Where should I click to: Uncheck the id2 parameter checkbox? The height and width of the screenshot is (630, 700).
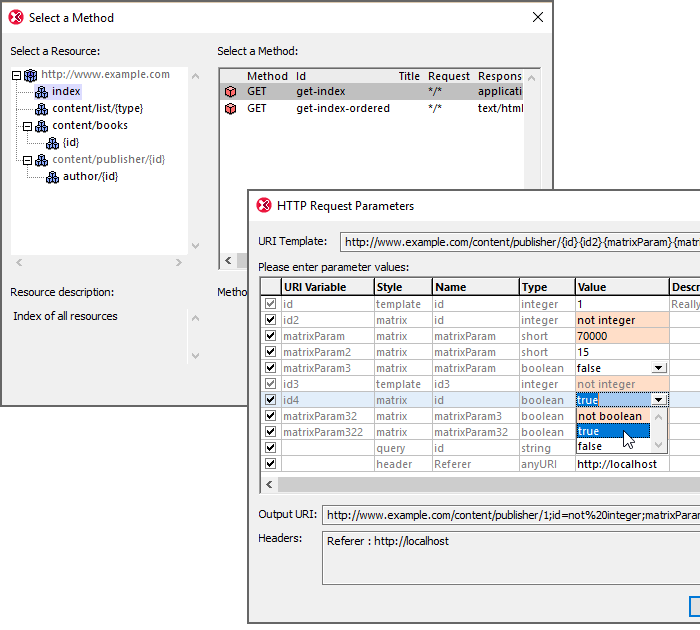(270, 320)
